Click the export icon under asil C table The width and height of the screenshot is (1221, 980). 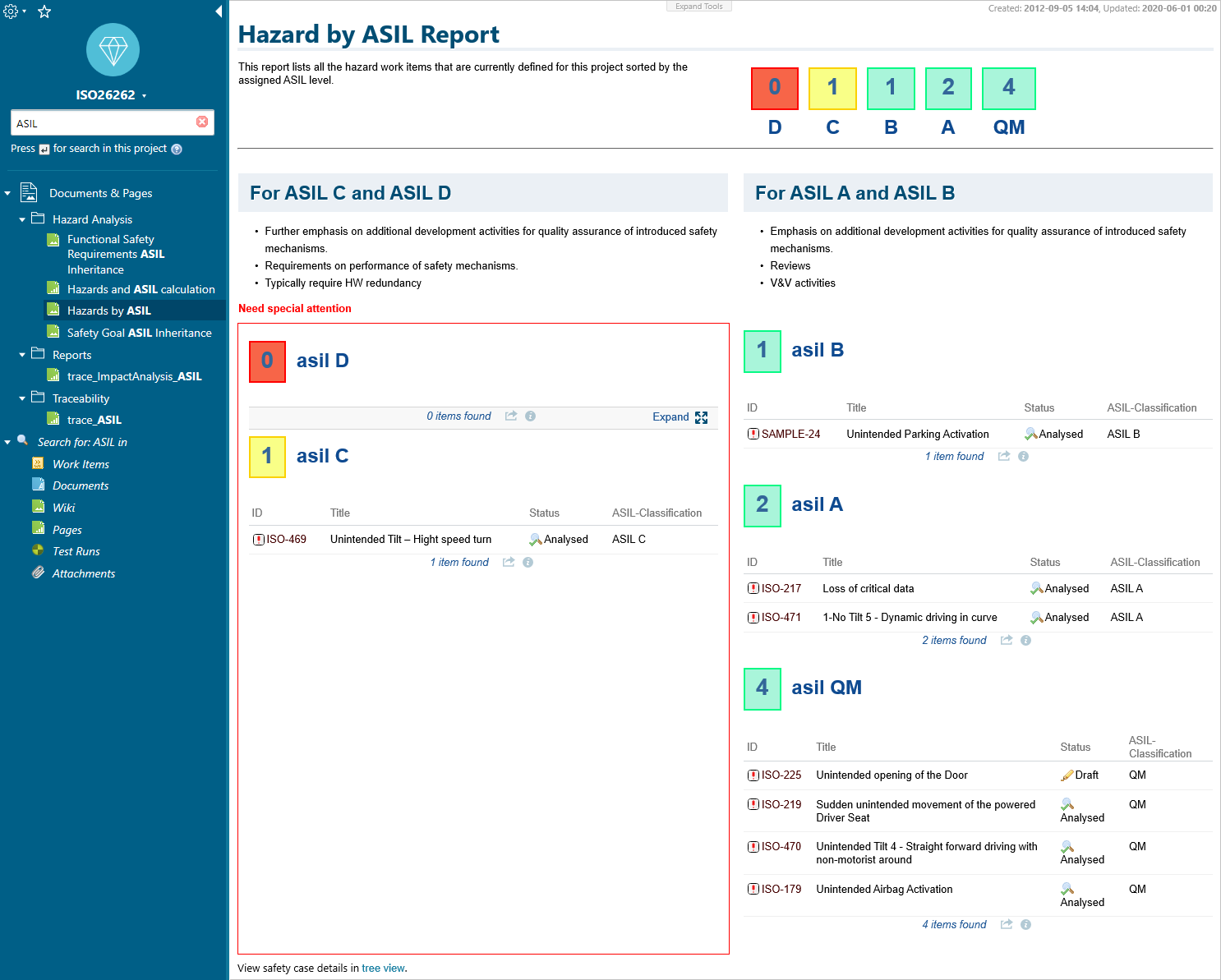[509, 562]
